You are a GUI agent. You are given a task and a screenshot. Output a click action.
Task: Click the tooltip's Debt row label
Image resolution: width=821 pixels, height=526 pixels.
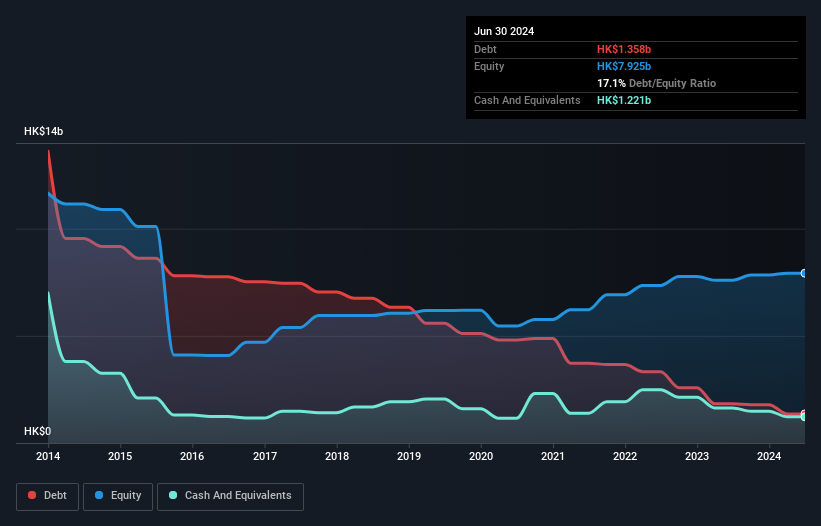[485, 49]
